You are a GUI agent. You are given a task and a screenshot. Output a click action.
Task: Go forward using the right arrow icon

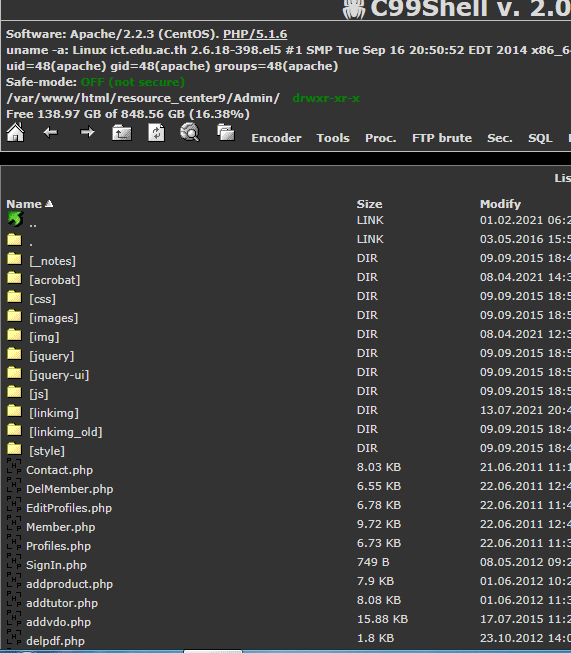click(x=87, y=132)
